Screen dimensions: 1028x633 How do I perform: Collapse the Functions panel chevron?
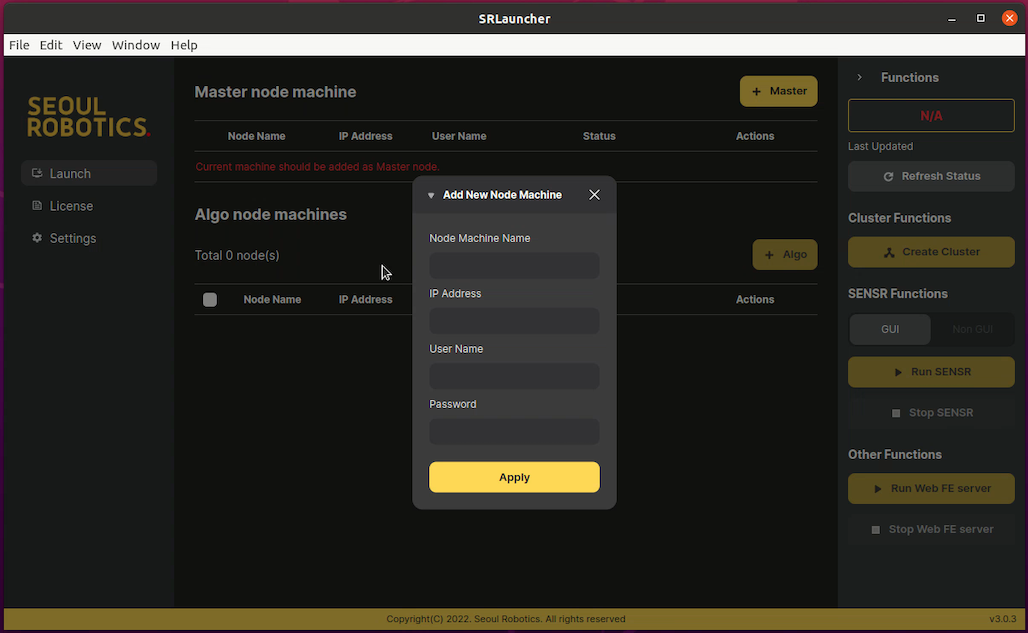pyautogui.click(x=859, y=78)
